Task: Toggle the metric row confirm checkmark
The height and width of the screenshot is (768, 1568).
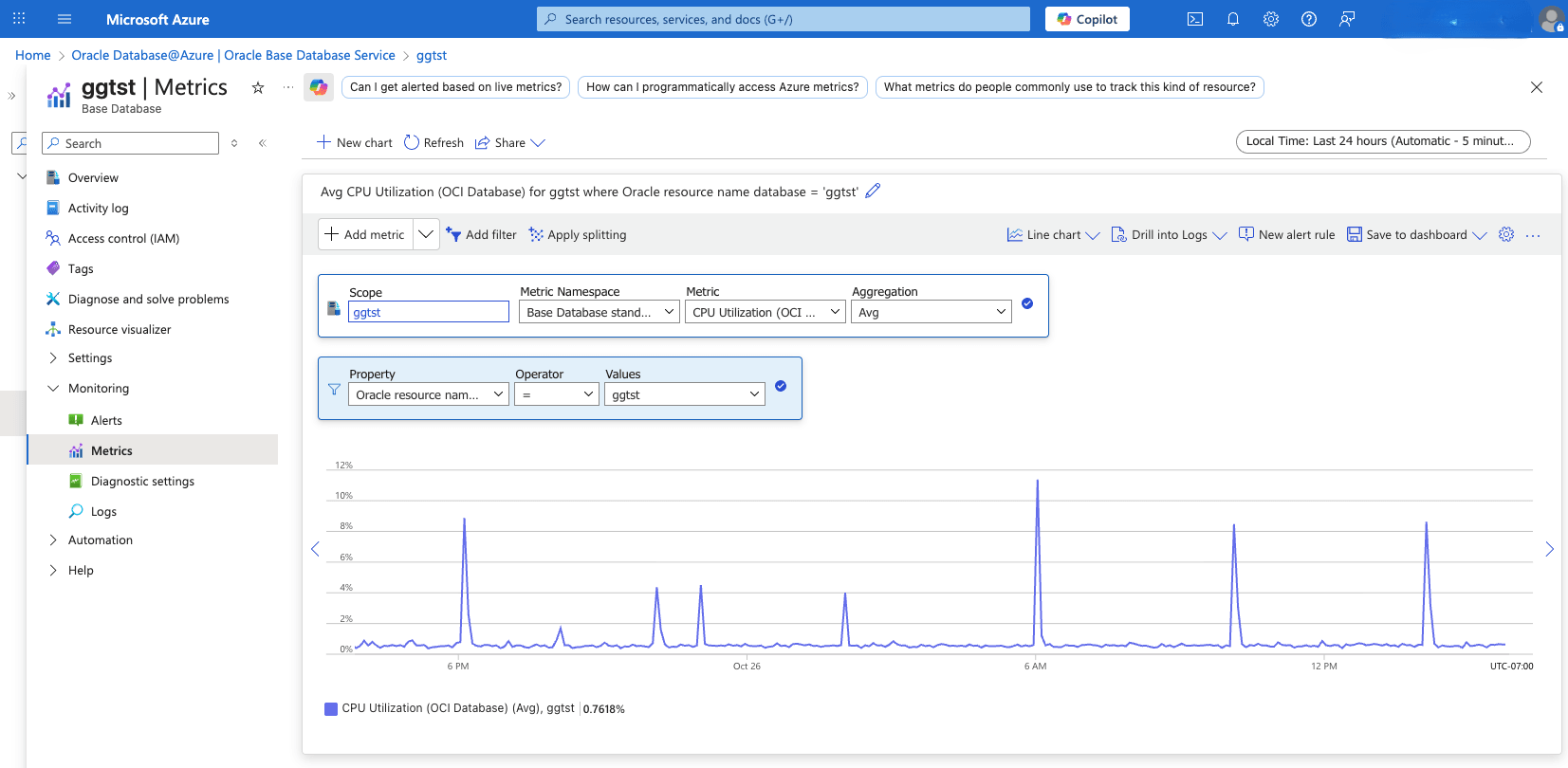Action: [1027, 303]
